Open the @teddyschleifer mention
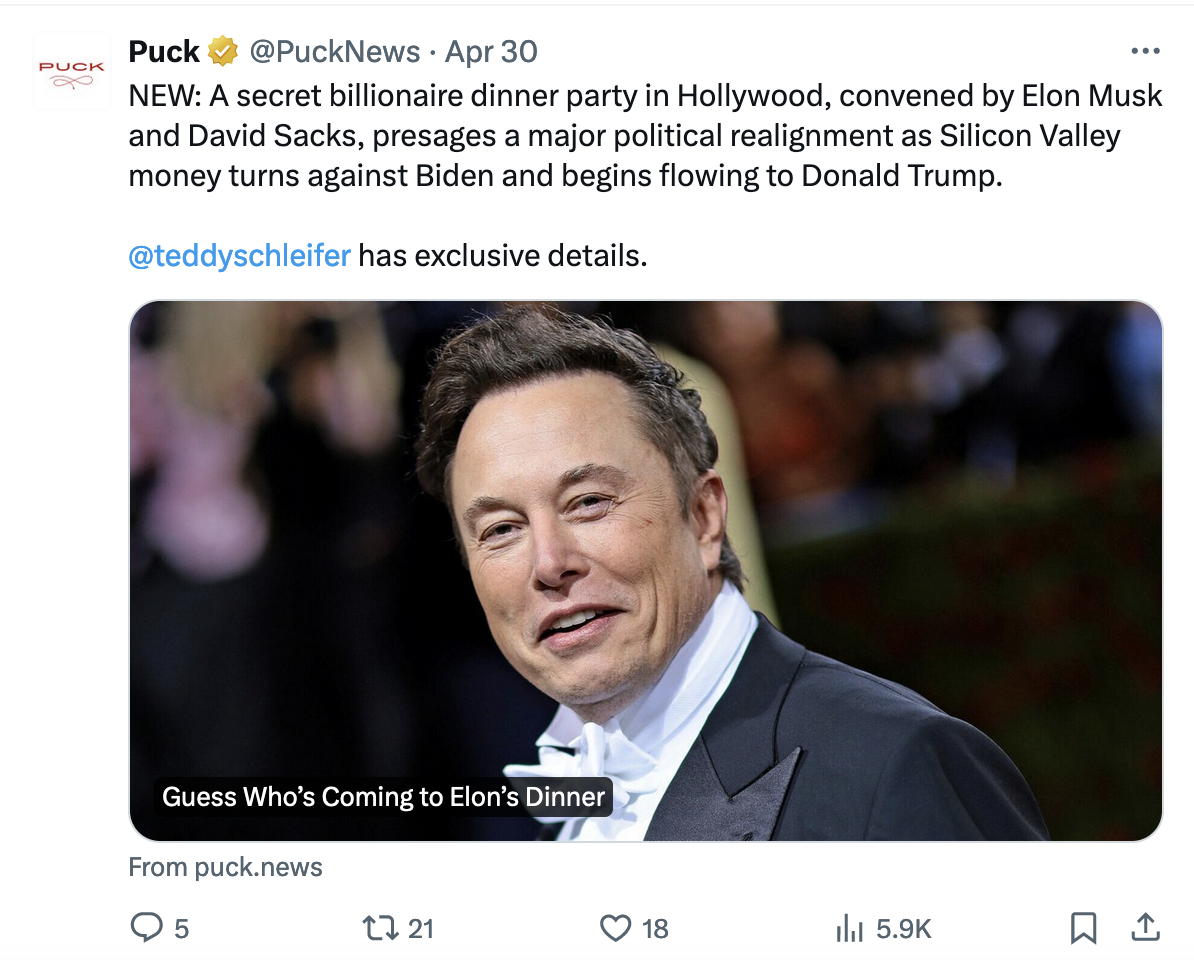This screenshot has width=1194, height=960. point(239,255)
